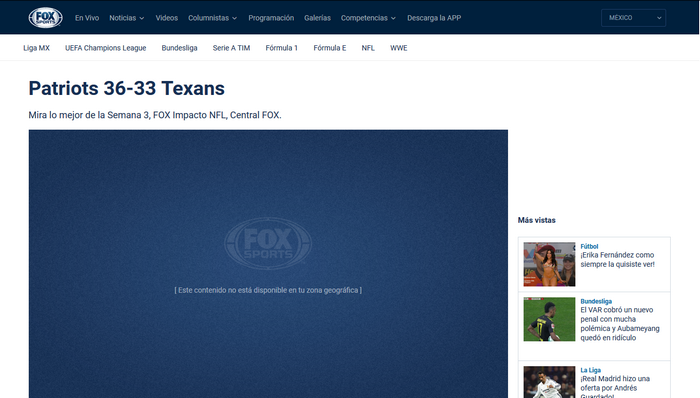Screen dimensions: 700x398
Task: Click the Patriots 36-33 Texans headline
Action: click(x=127, y=88)
